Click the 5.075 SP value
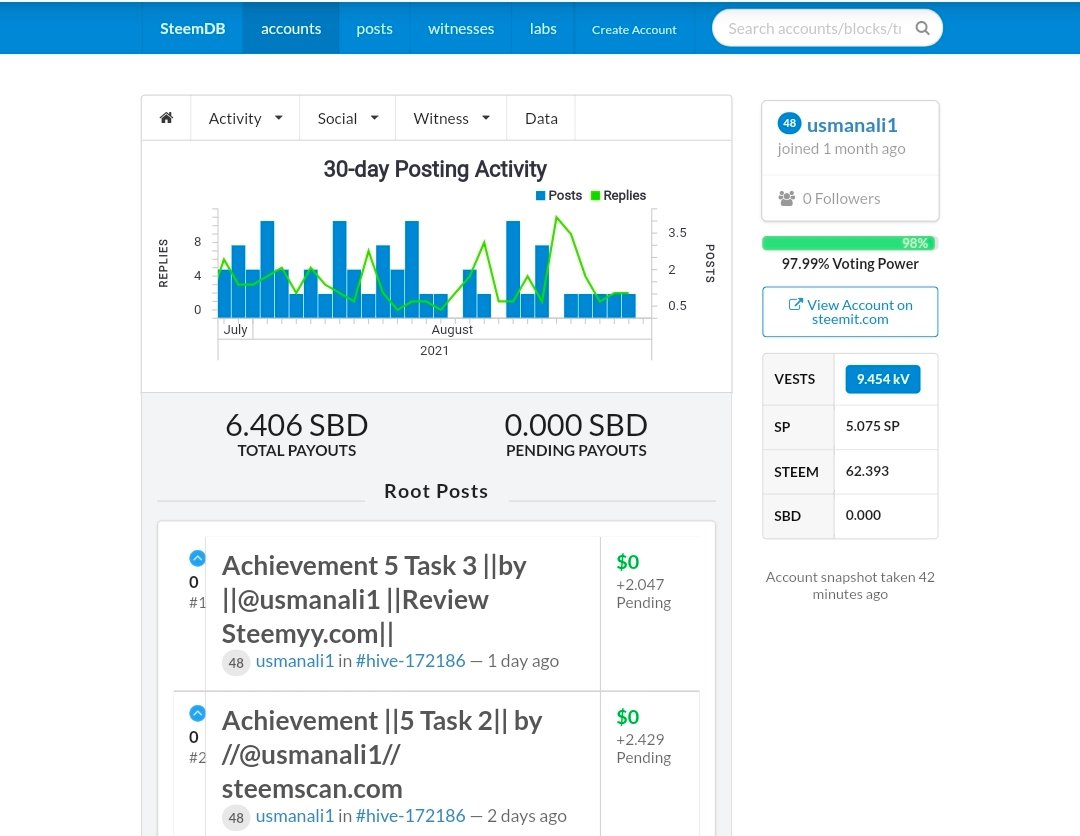Viewport: 1080px width, 836px height. point(872,426)
